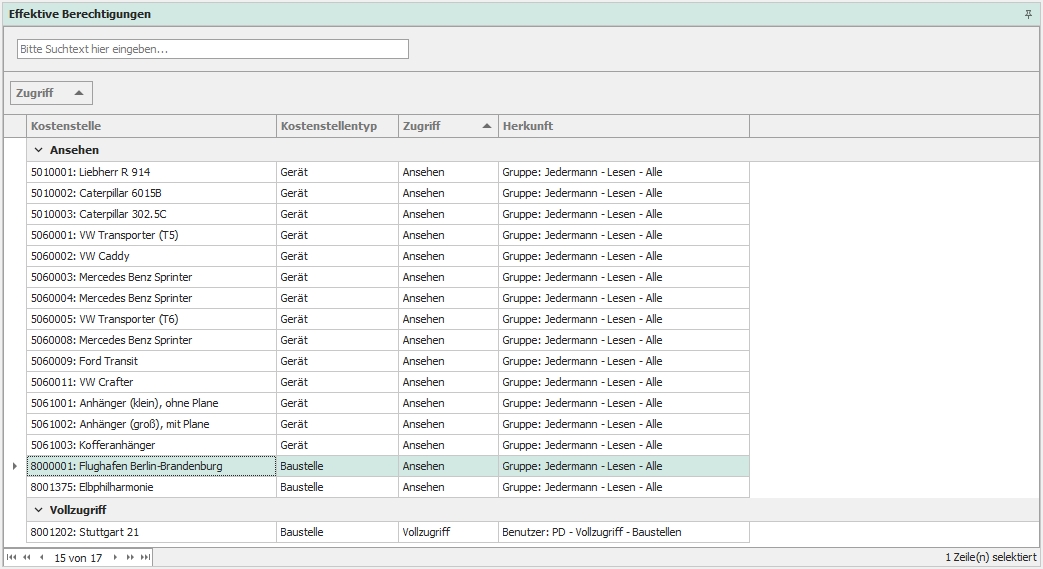The width and height of the screenshot is (1043, 569).
Task: Go to the next record
Action: [x=115, y=558]
